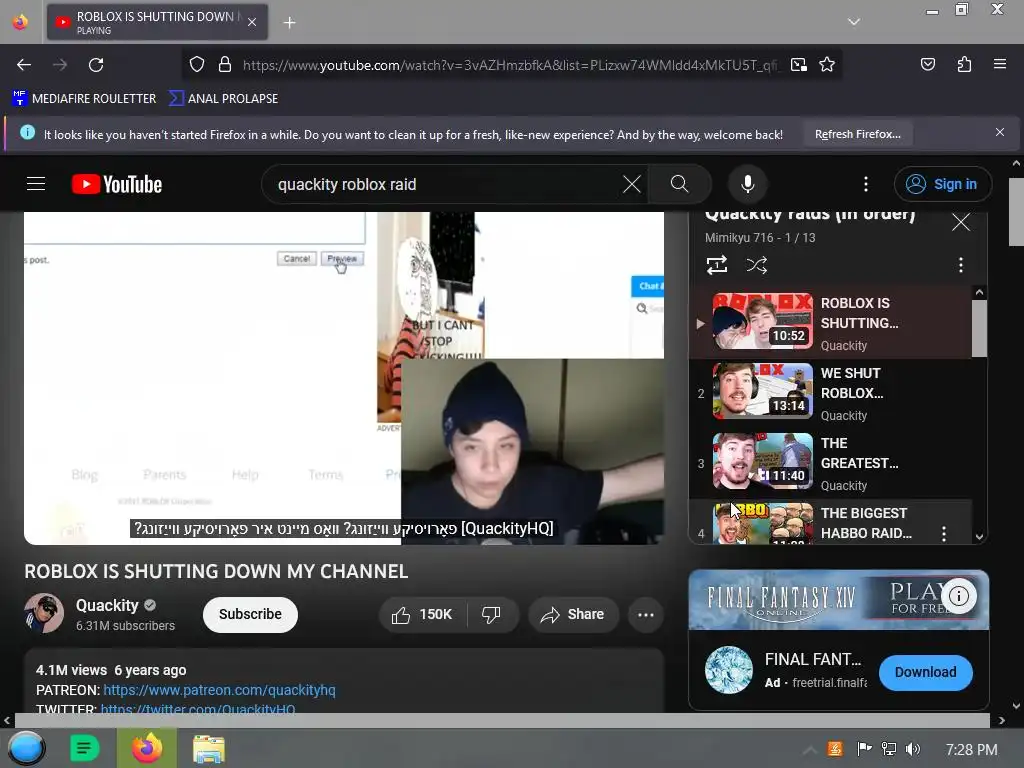Share the video
1024x768 pixels.
click(x=573, y=615)
